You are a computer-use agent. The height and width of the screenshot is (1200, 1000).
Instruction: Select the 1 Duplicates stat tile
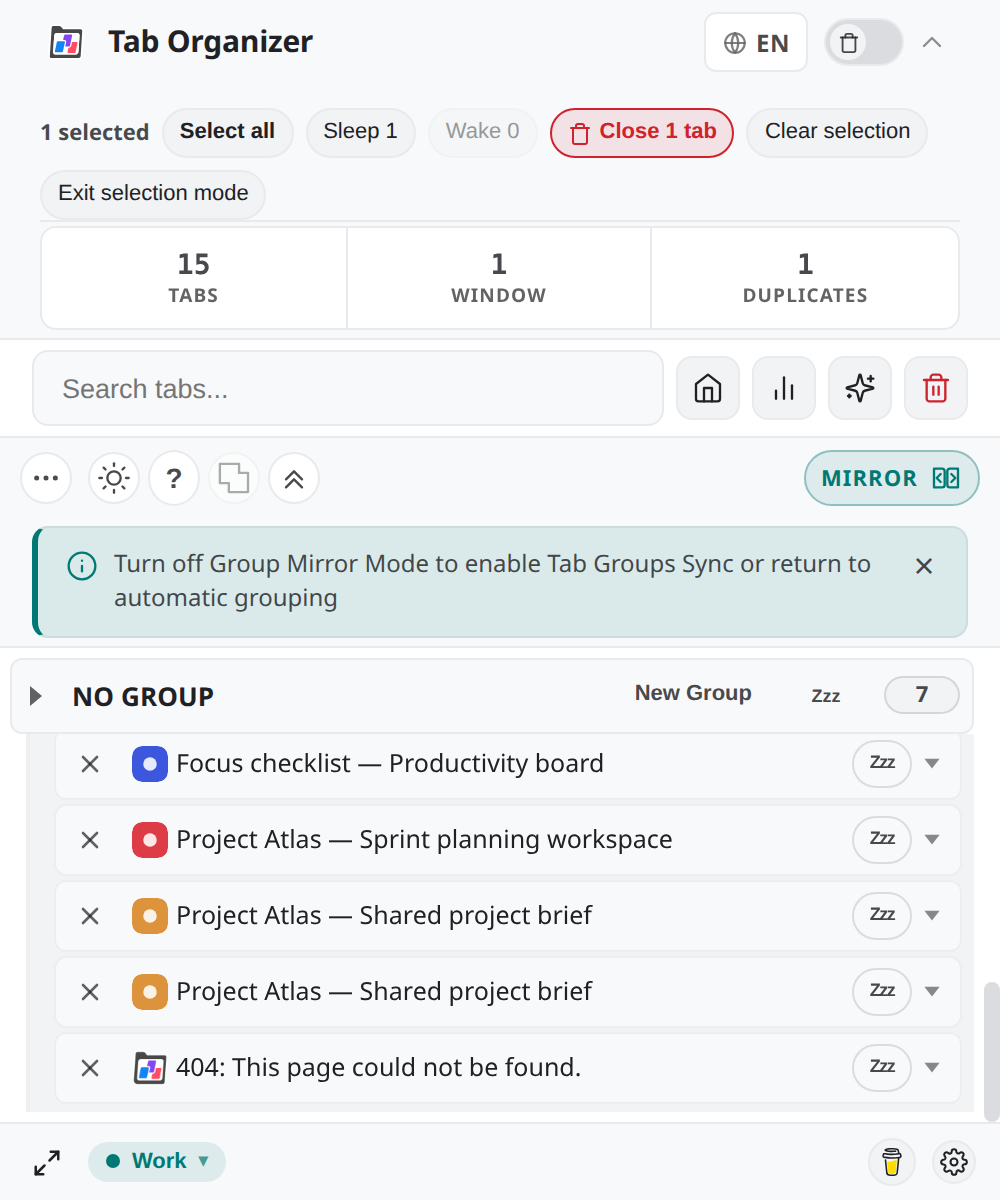[805, 278]
